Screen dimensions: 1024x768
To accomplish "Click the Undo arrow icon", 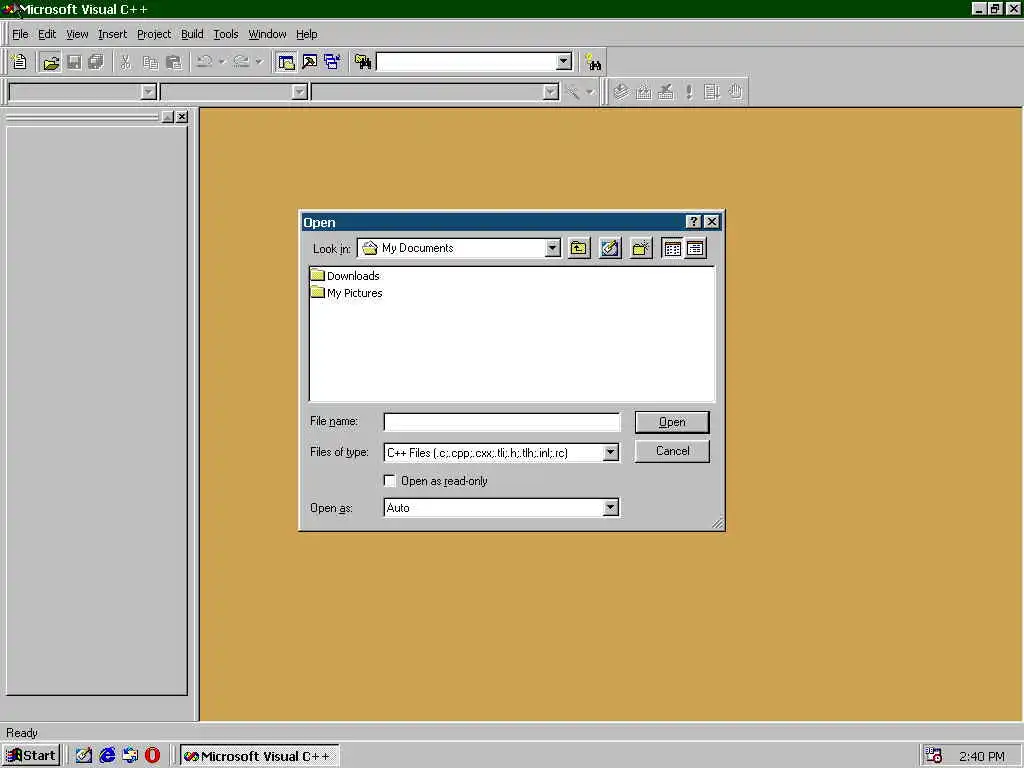I will click(x=204, y=62).
